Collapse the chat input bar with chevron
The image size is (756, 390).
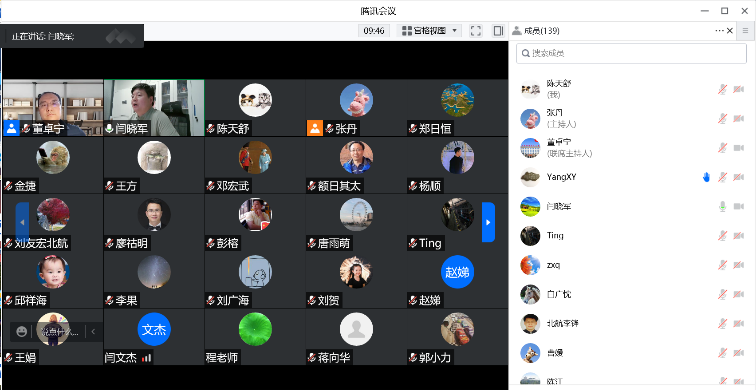pyautogui.click(x=93, y=332)
